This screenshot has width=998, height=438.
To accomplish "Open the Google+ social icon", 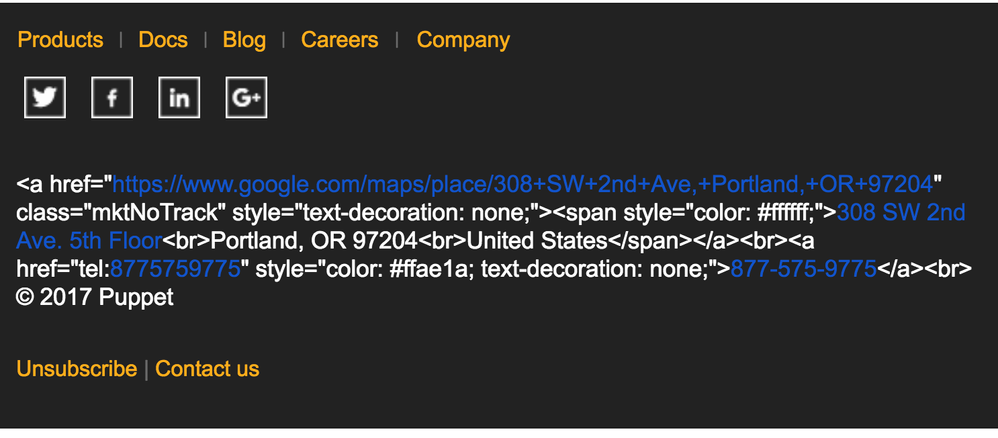I will tap(246, 97).
